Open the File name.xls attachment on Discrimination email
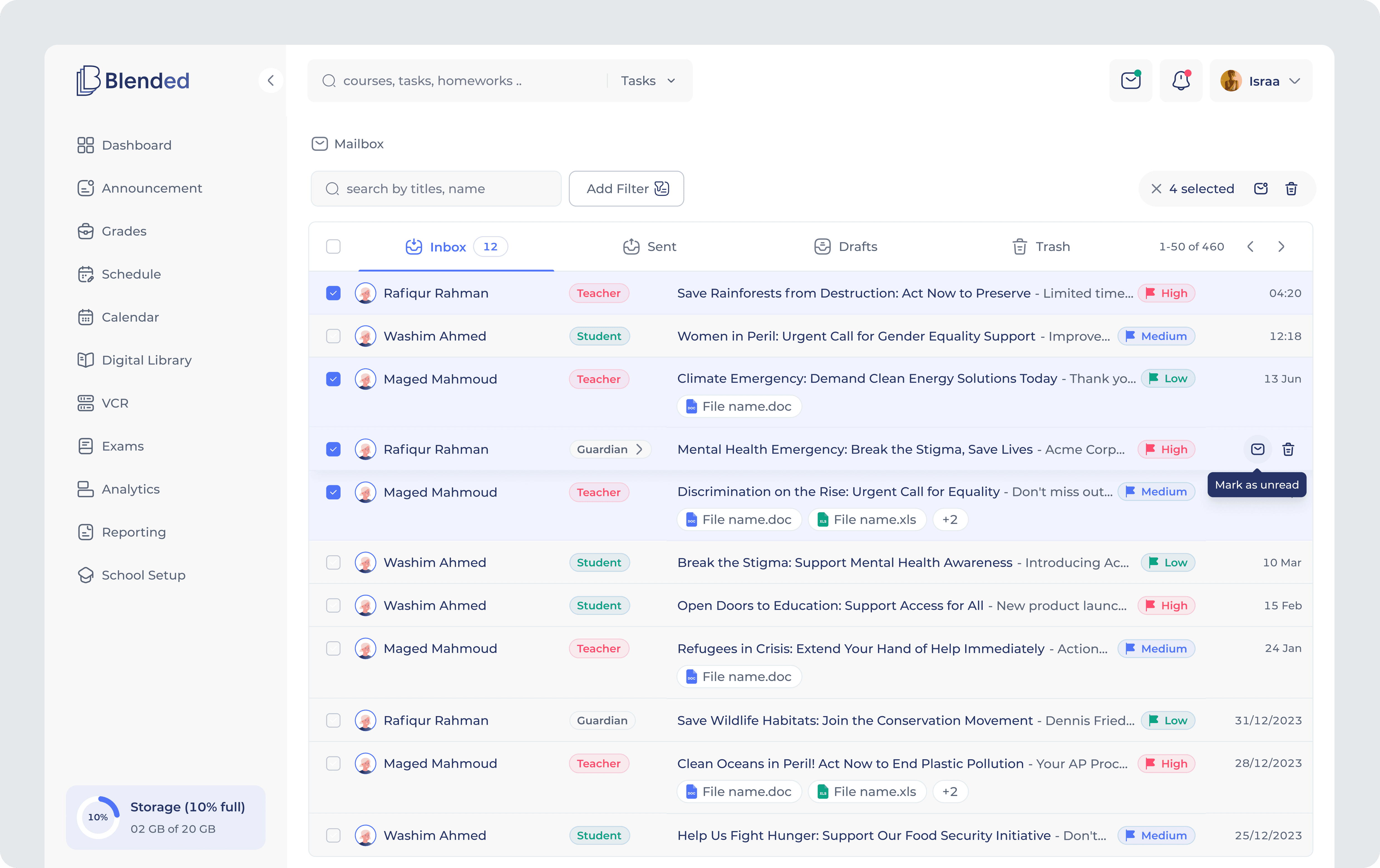The image size is (1380, 868). coord(866,519)
